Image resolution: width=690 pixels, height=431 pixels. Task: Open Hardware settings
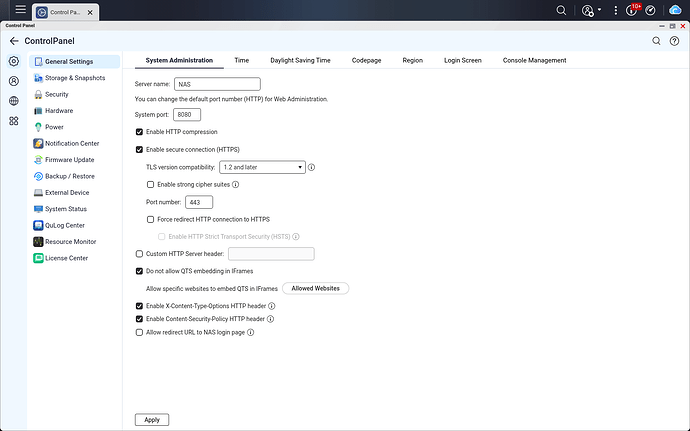pyautogui.click(x=74, y=111)
